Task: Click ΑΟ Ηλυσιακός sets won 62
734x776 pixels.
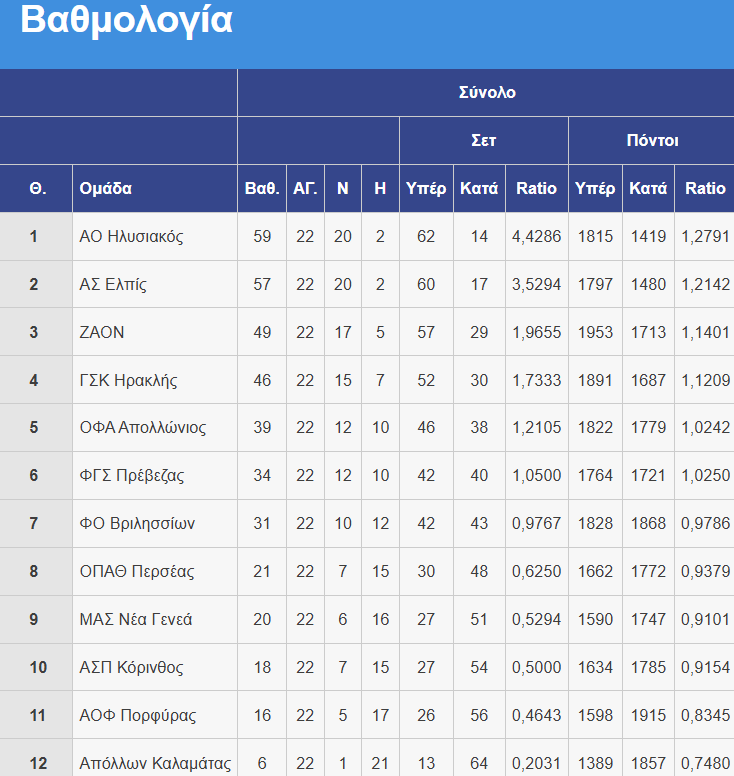Action: click(x=426, y=237)
